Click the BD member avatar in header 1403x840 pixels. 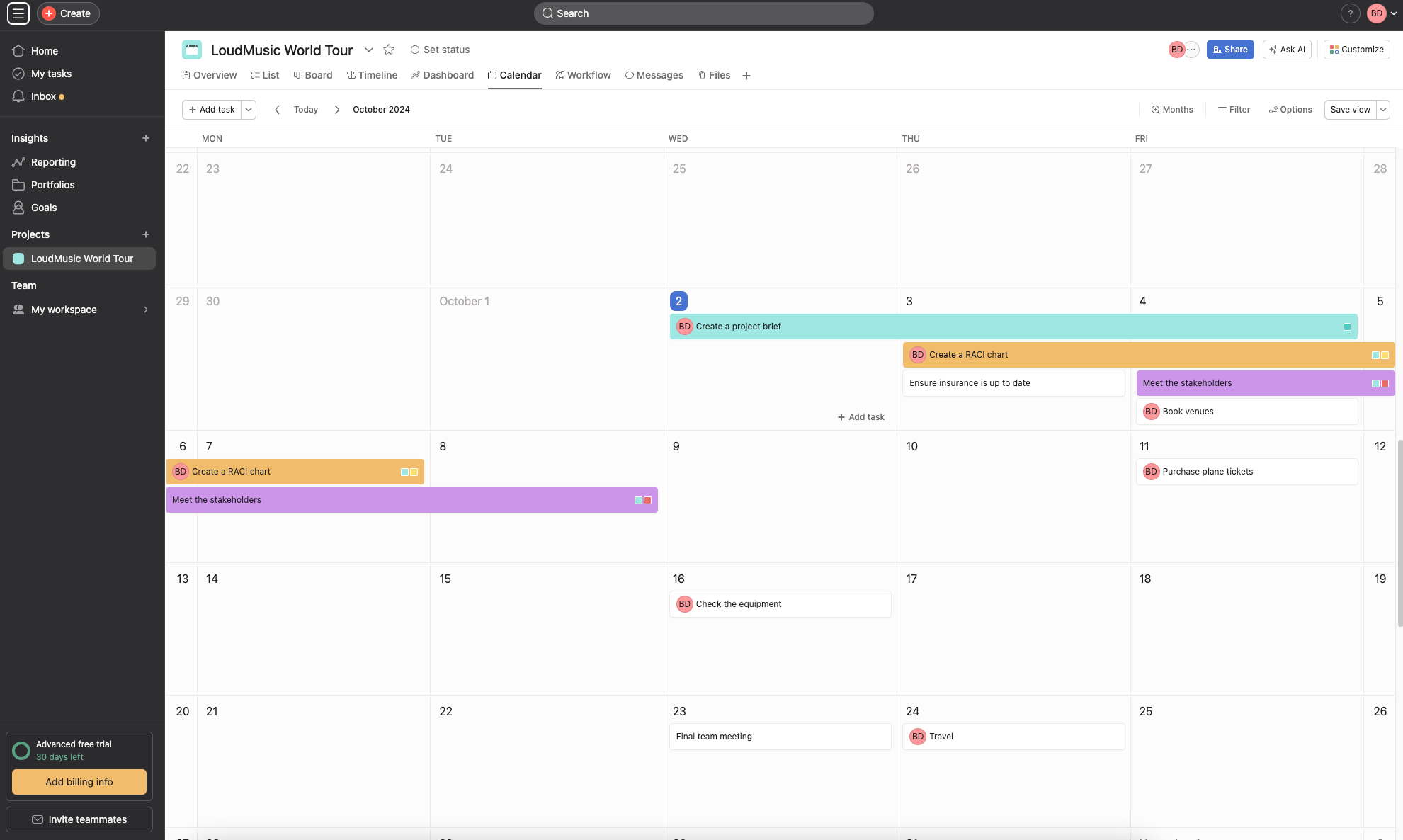coord(1176,50)
